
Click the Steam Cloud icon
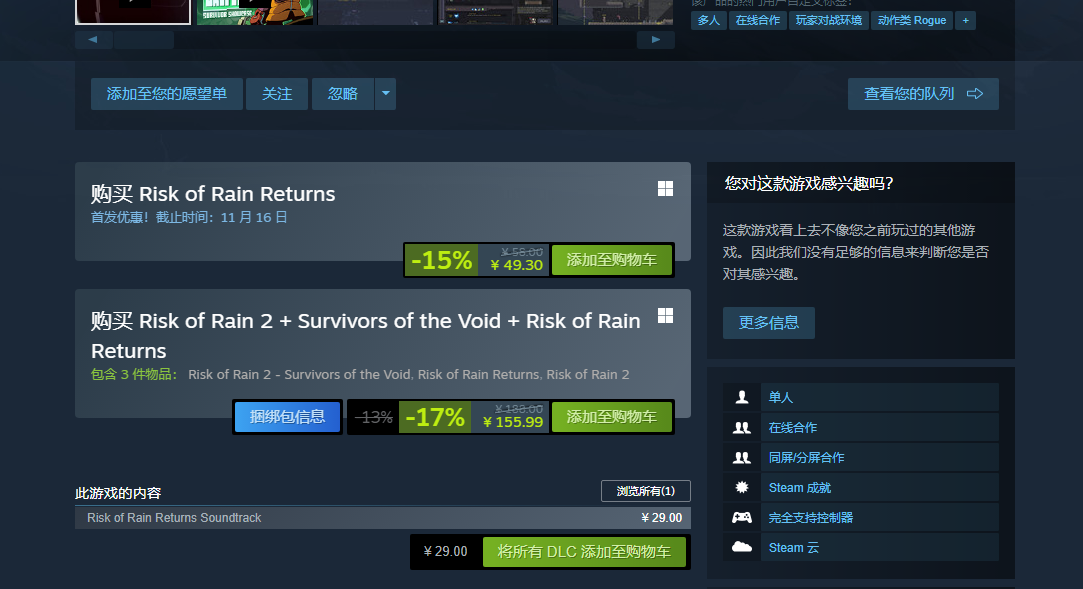point(742,547)
